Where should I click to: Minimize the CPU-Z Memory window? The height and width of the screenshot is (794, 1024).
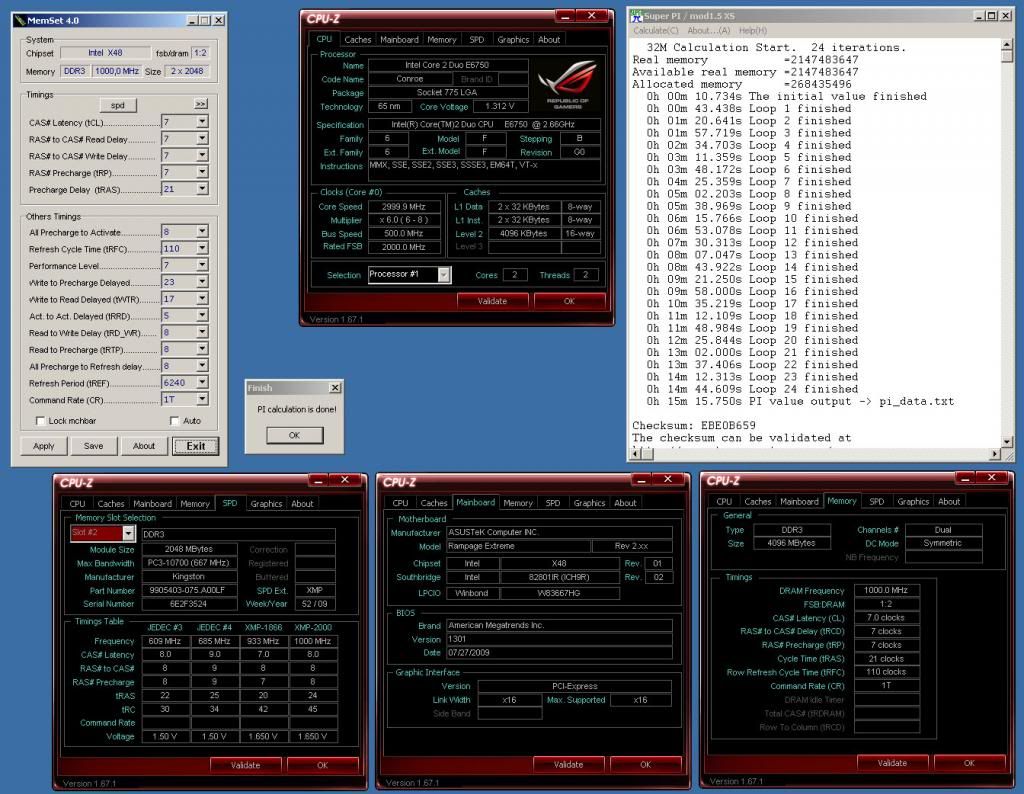point(964,478)
